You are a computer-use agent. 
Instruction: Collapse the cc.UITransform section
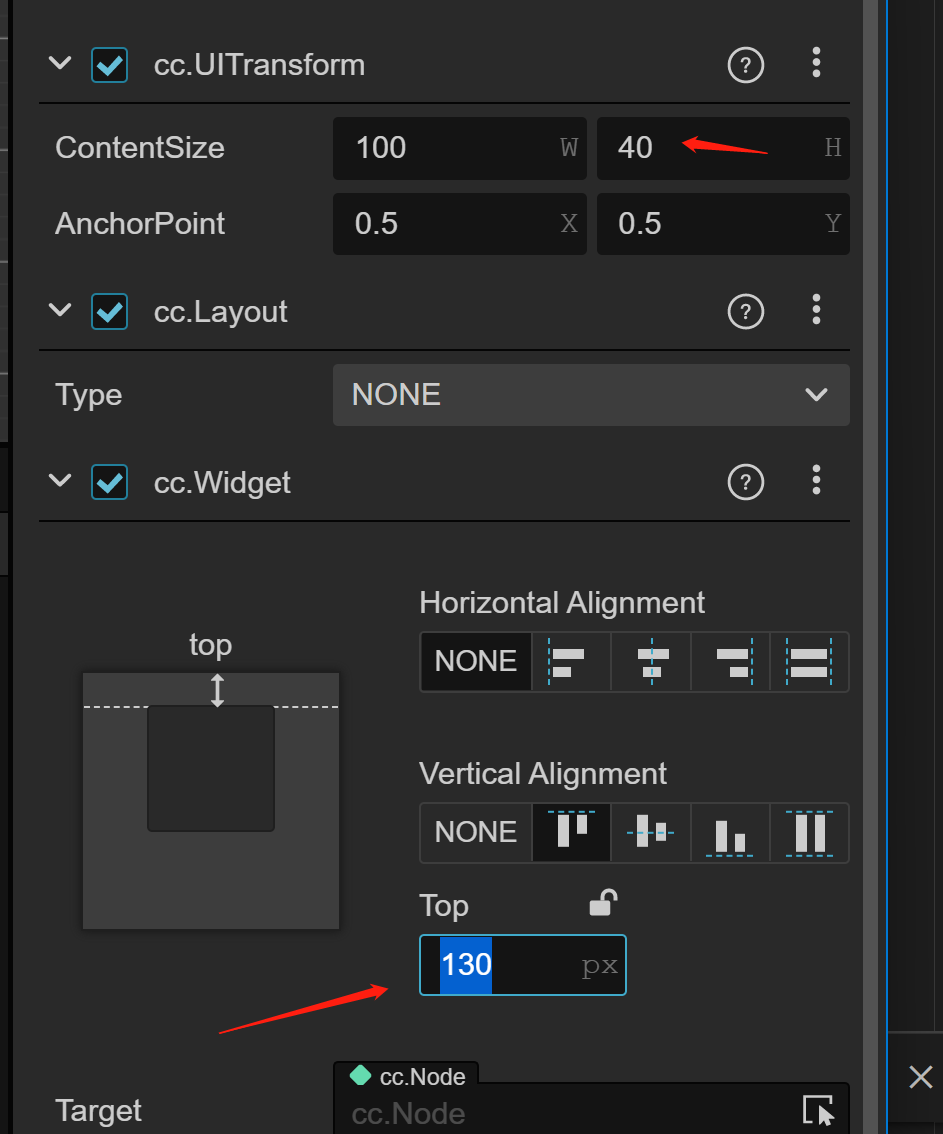(60, 64)
